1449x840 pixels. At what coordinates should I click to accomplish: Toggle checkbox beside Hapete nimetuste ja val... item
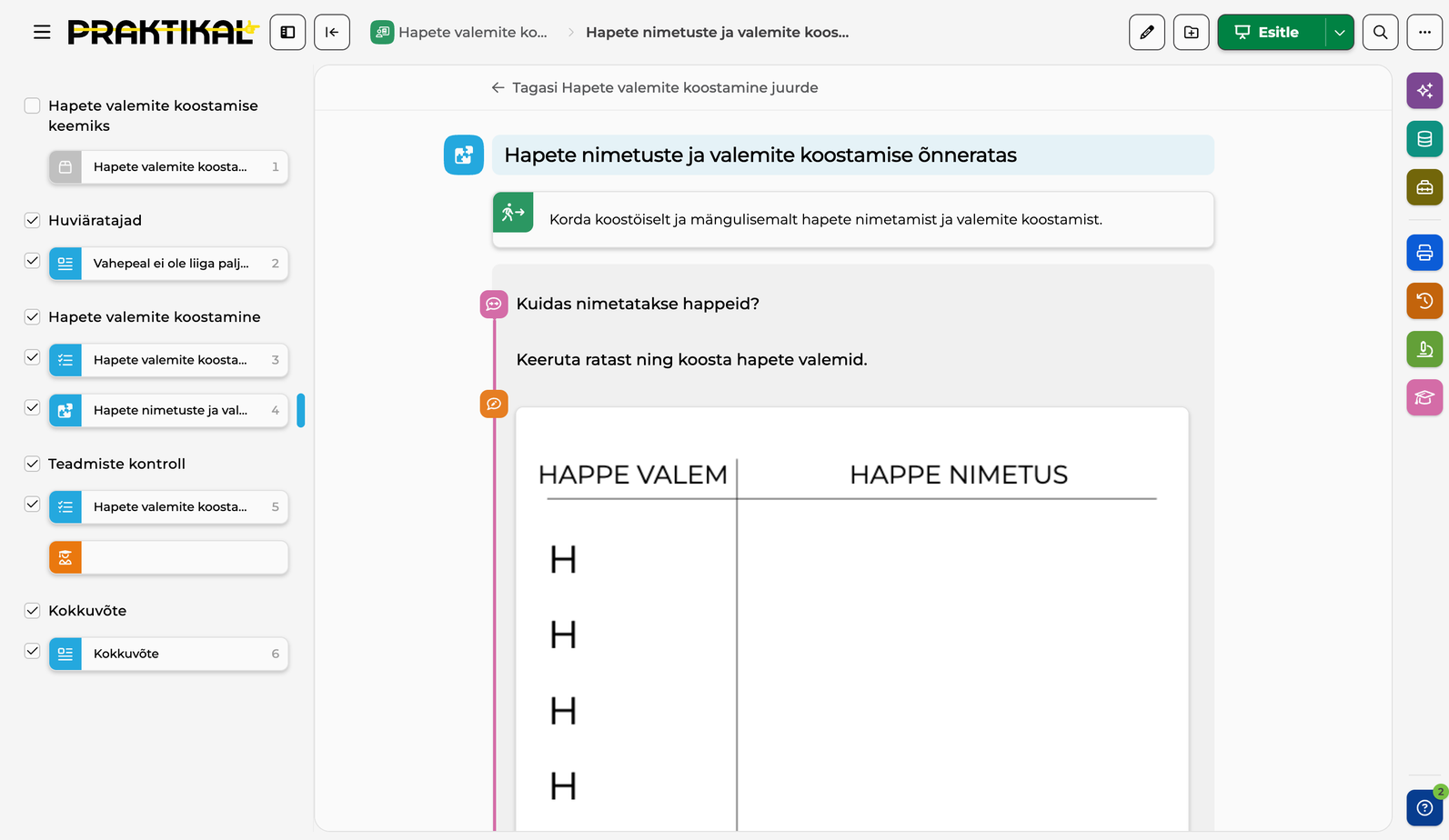(32, 407)
